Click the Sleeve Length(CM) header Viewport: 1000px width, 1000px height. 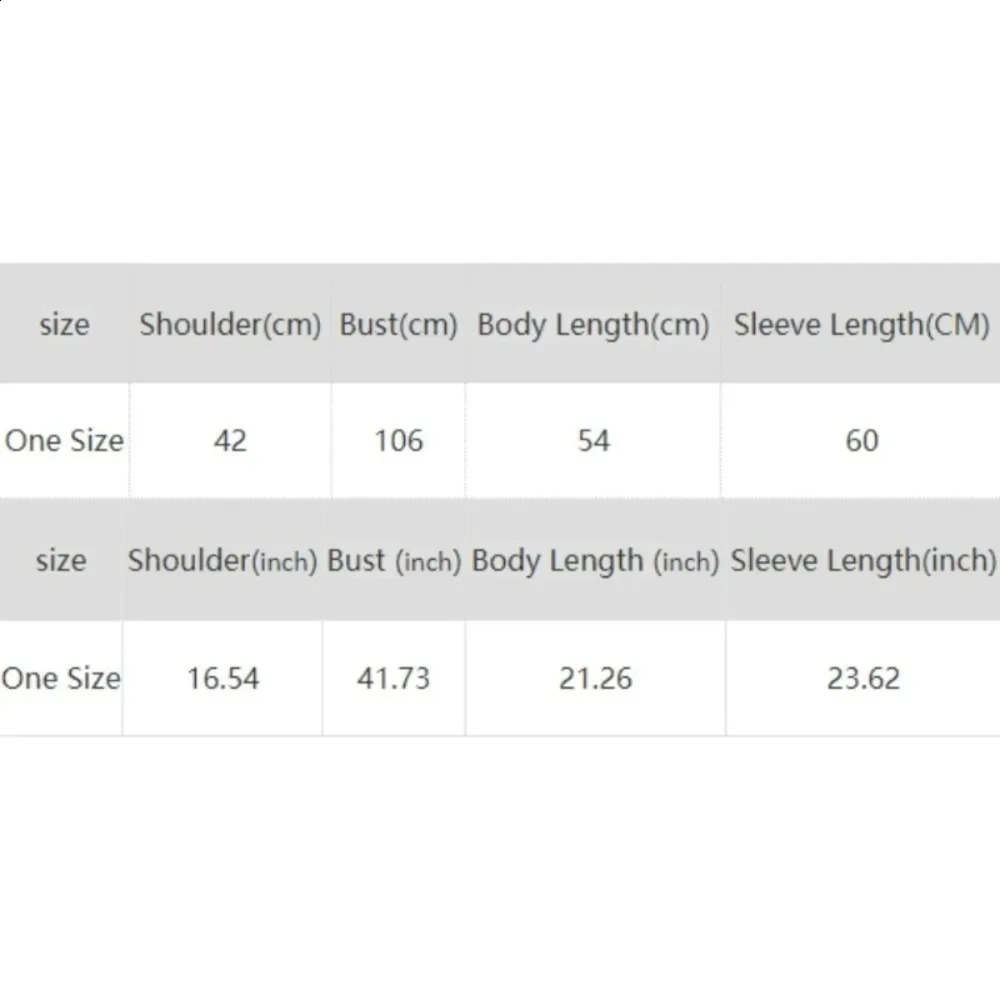(x=861, y=325)
